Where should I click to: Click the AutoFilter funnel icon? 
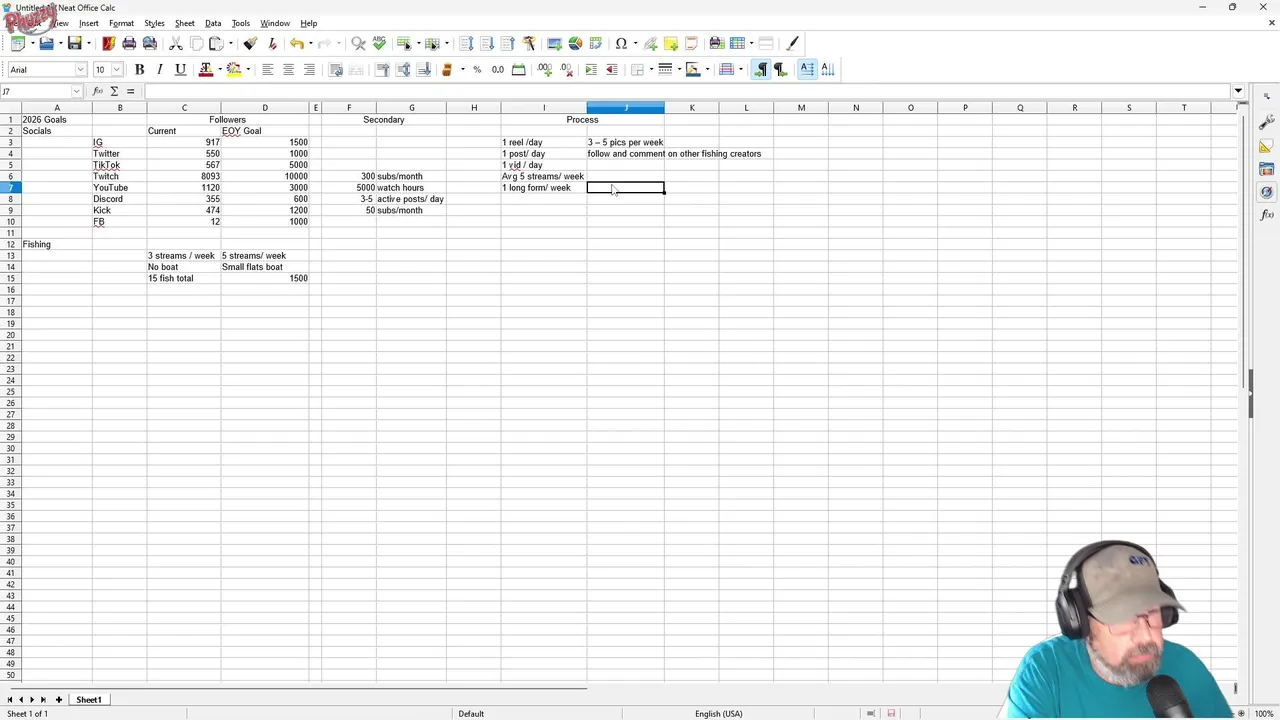(529, 43)
